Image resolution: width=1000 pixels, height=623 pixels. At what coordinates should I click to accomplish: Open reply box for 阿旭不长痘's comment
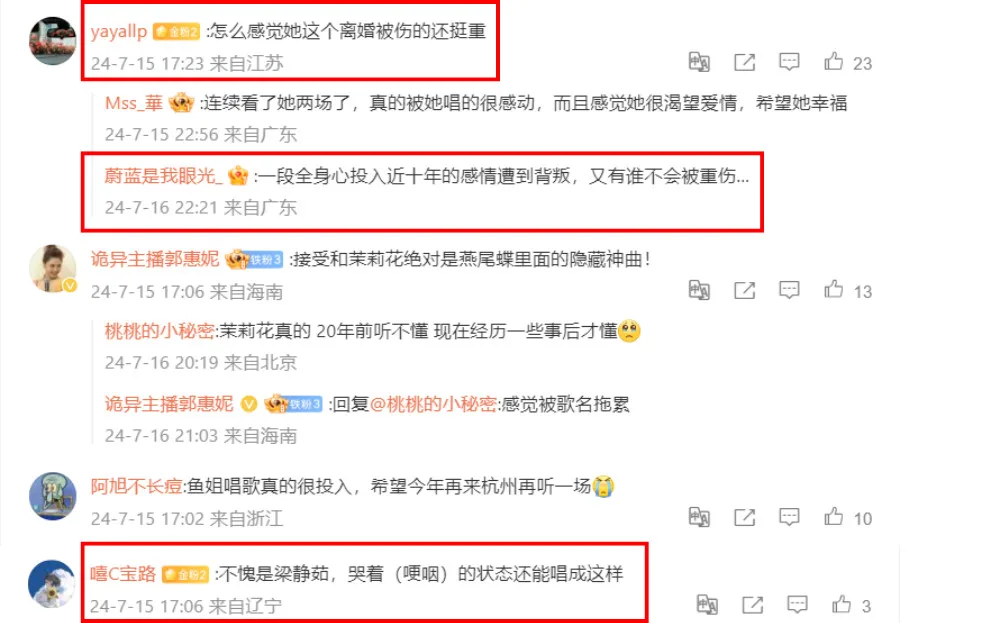coord(789,517)
